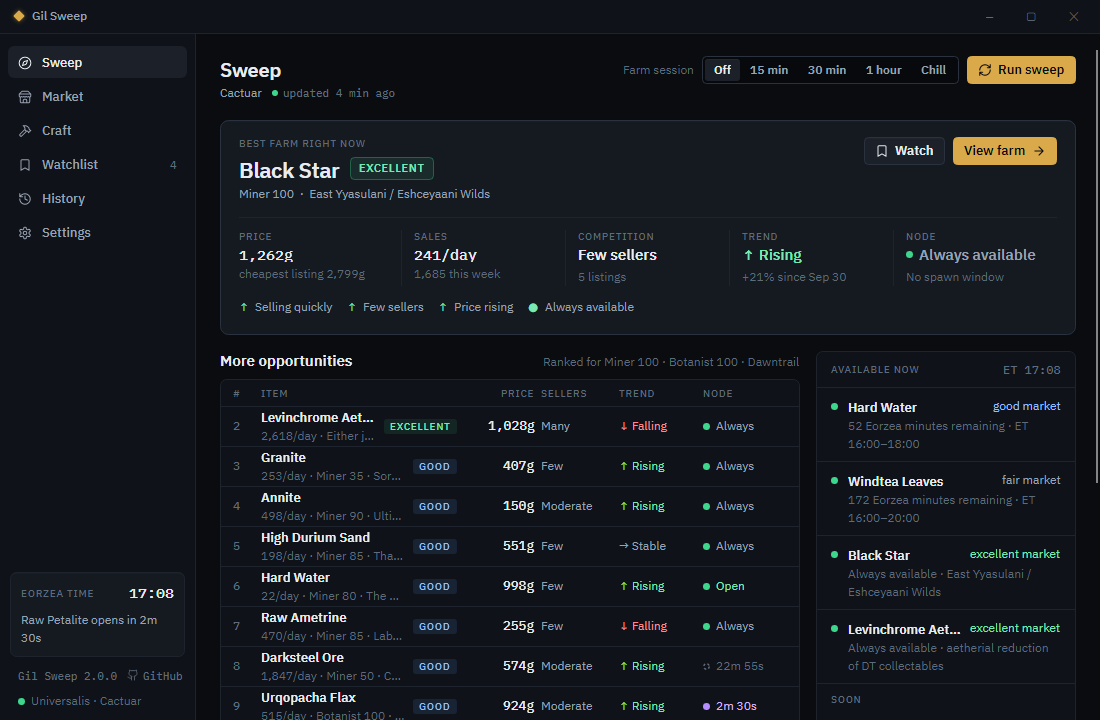Viewport: 1100px width, 720px height.
Task: Click the Universalis · Cactuar status
Action: (x=79, y=701)
